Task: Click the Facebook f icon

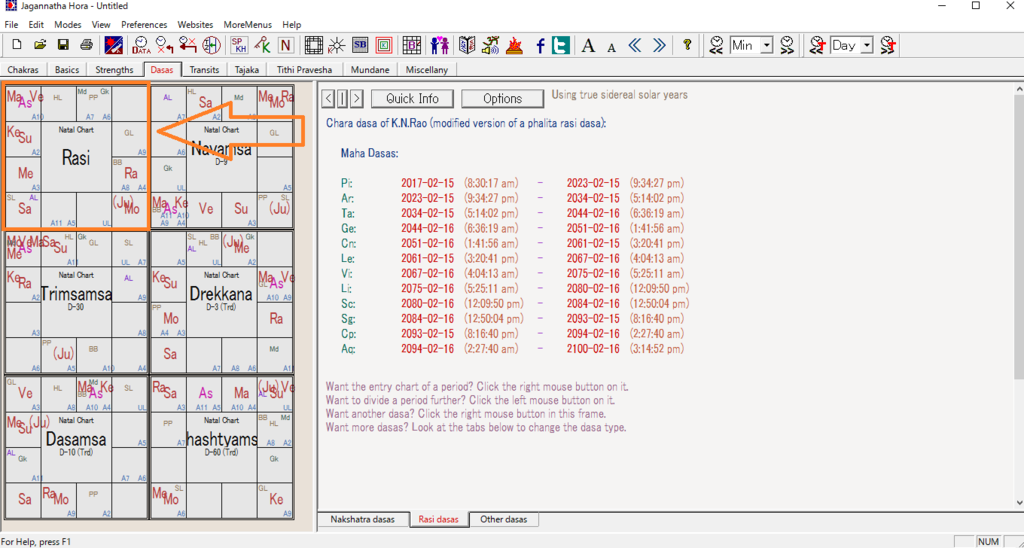Action: 540,45
